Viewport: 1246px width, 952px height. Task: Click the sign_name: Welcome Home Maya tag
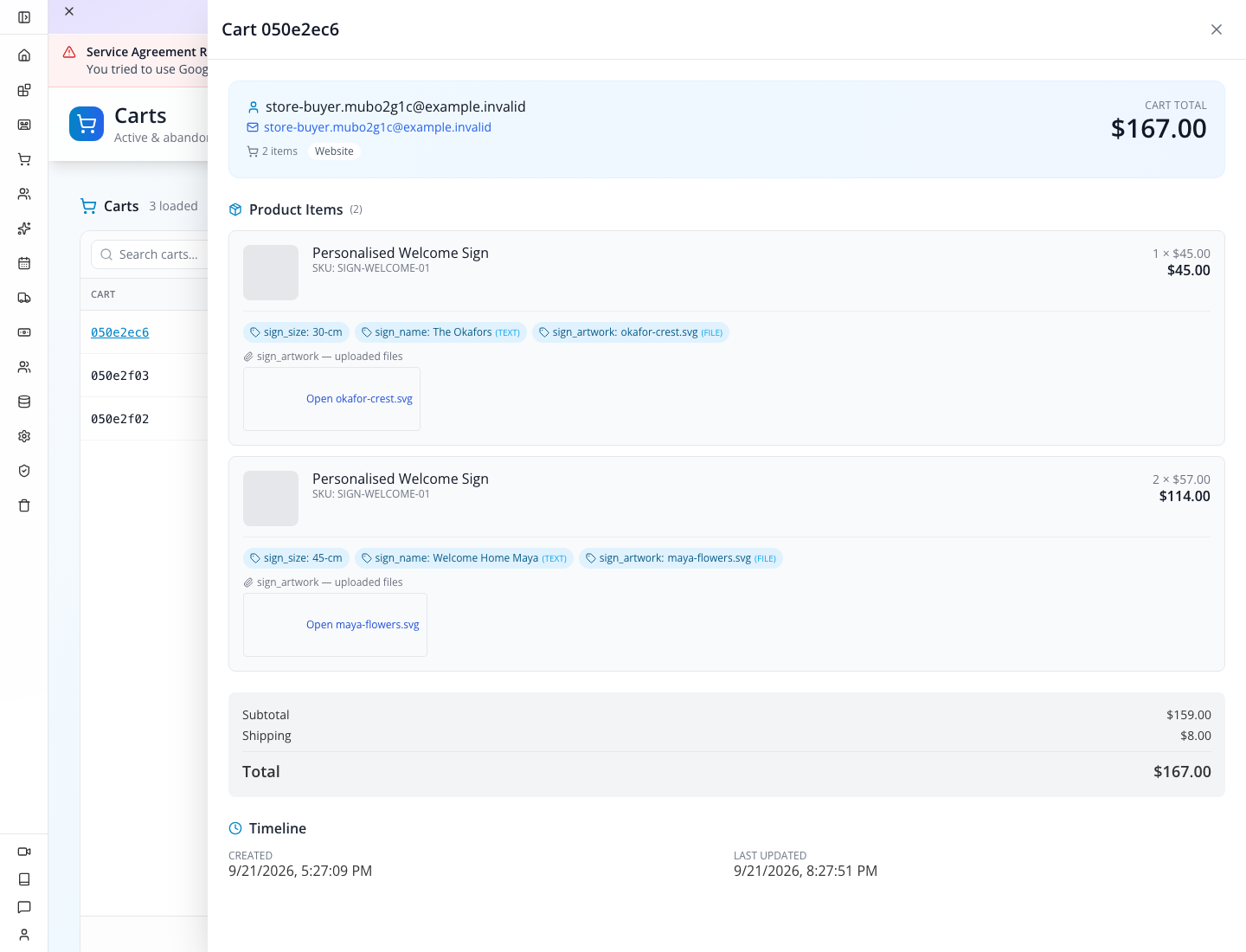(x=464, y=558)
